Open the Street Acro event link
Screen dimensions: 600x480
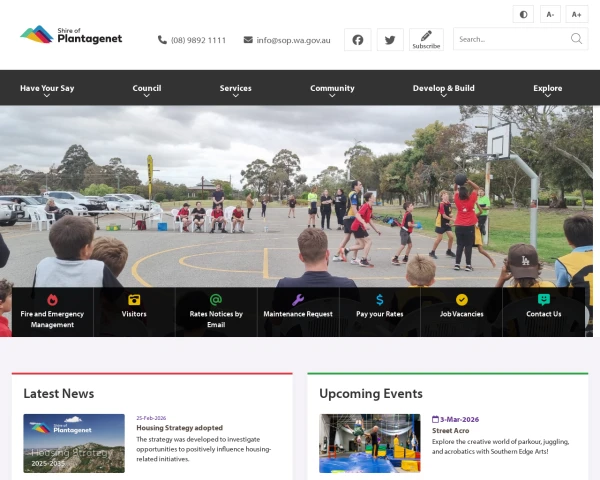(450, 431)
